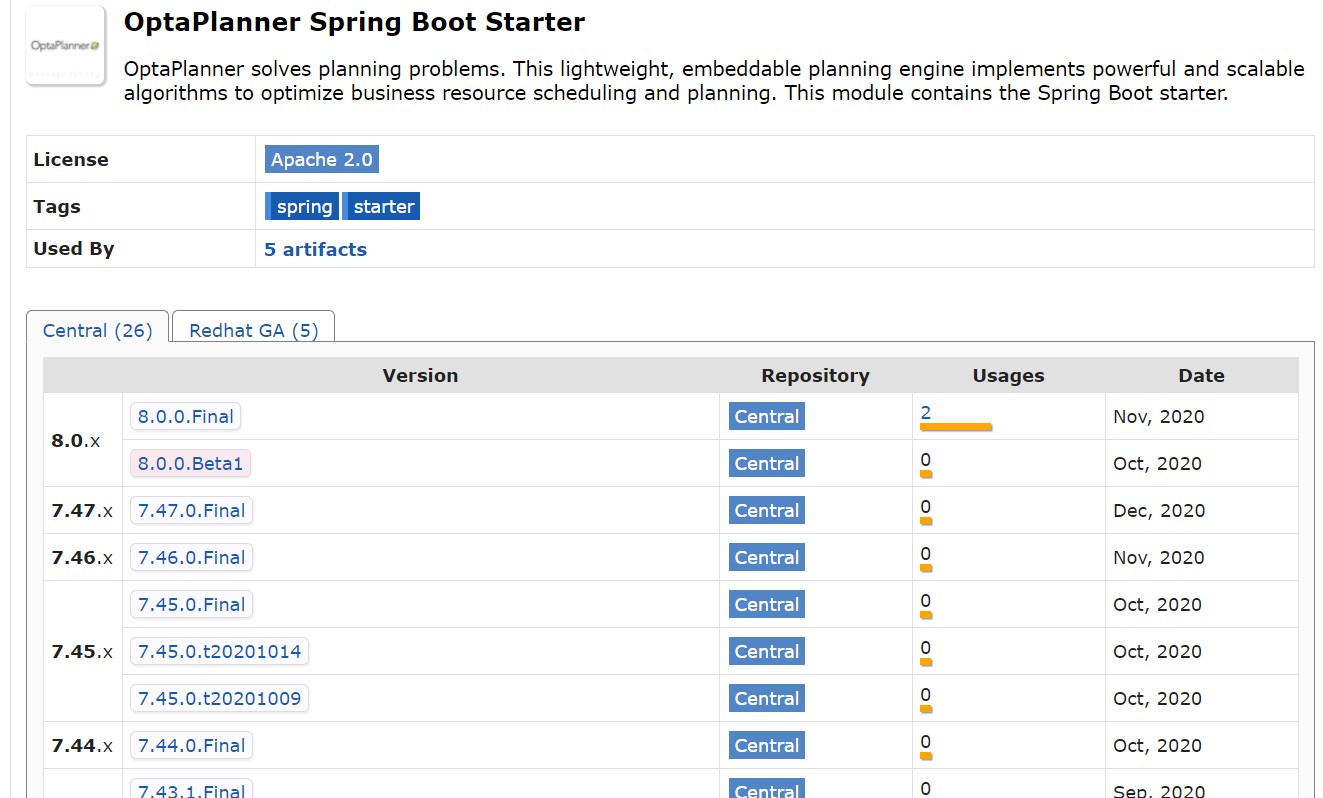
Task: Open version 7.45.0.t20201014
Action: tap(219, 651)
